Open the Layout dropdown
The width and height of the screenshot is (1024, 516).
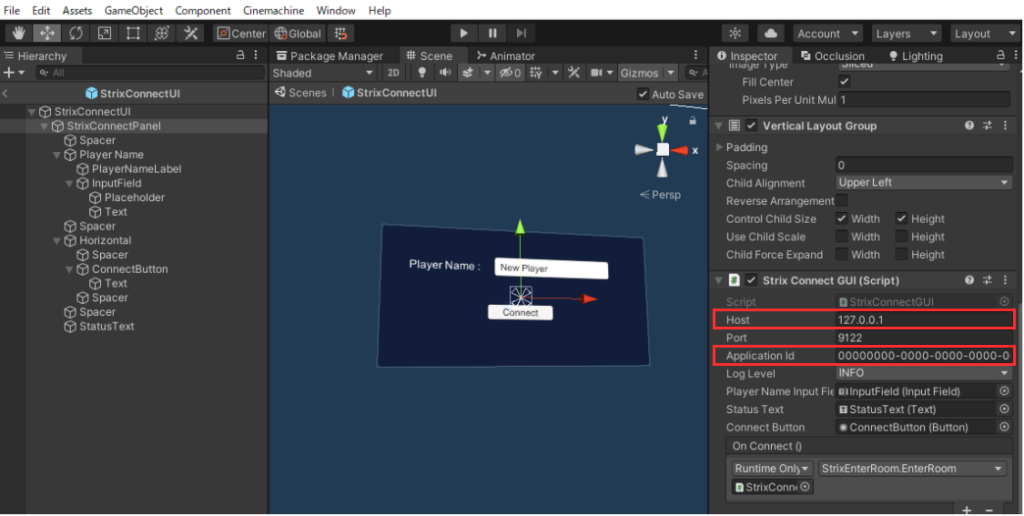click(984, 33)
